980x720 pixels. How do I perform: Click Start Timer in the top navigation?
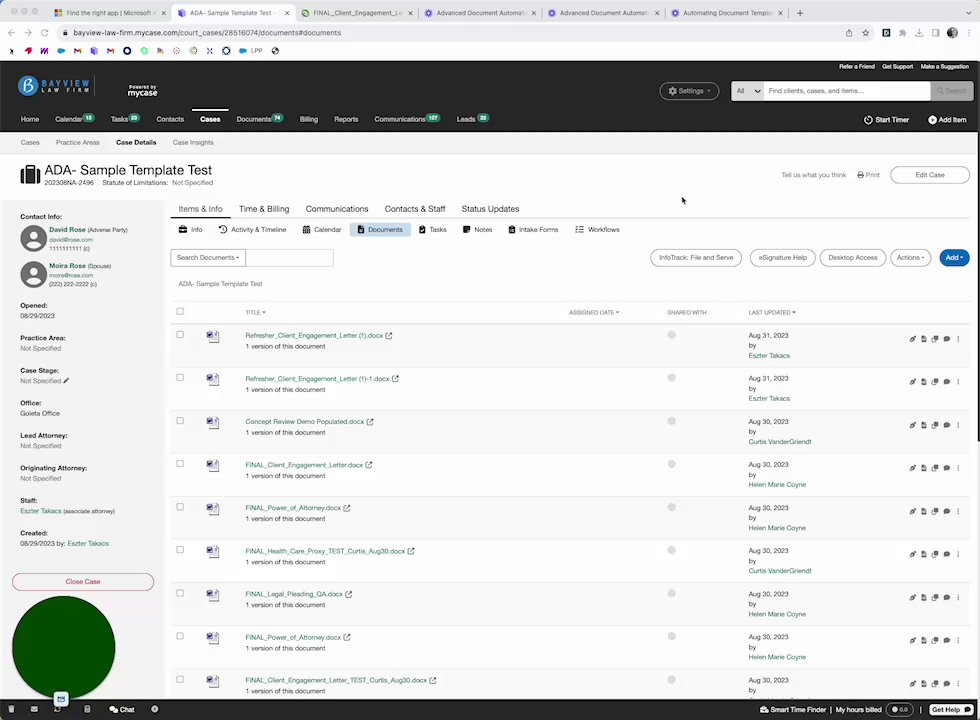(886, 120)
